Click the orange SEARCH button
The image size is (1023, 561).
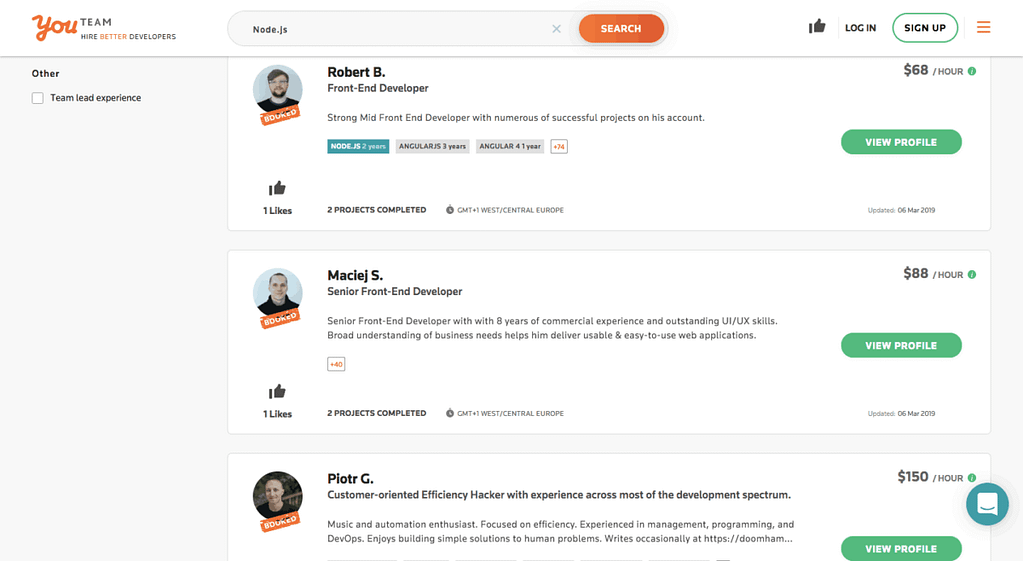click(x=621, y=29)
